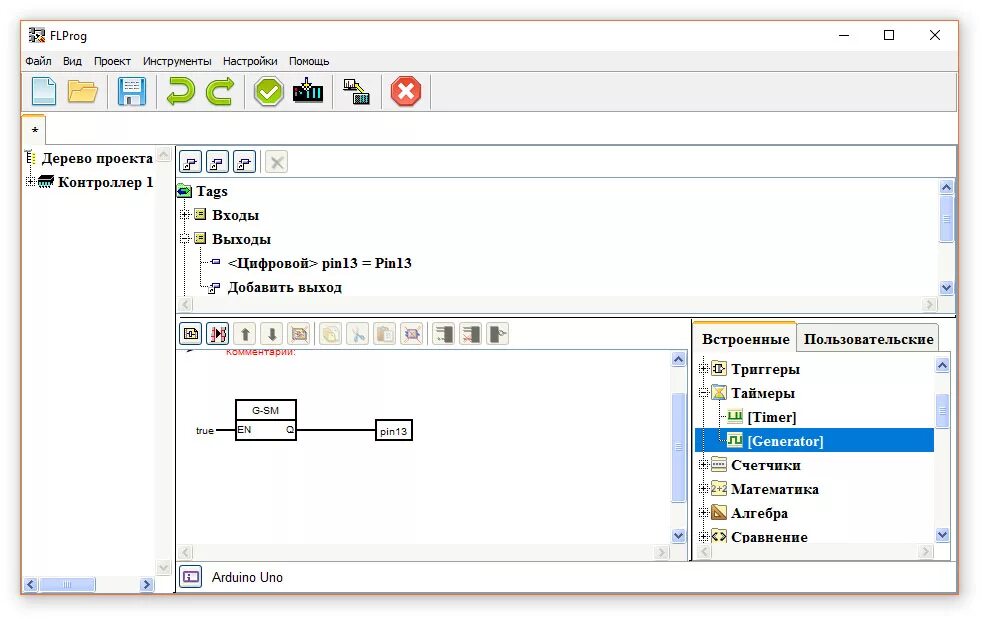Redo the action with the green arrow

pos(220,91)
